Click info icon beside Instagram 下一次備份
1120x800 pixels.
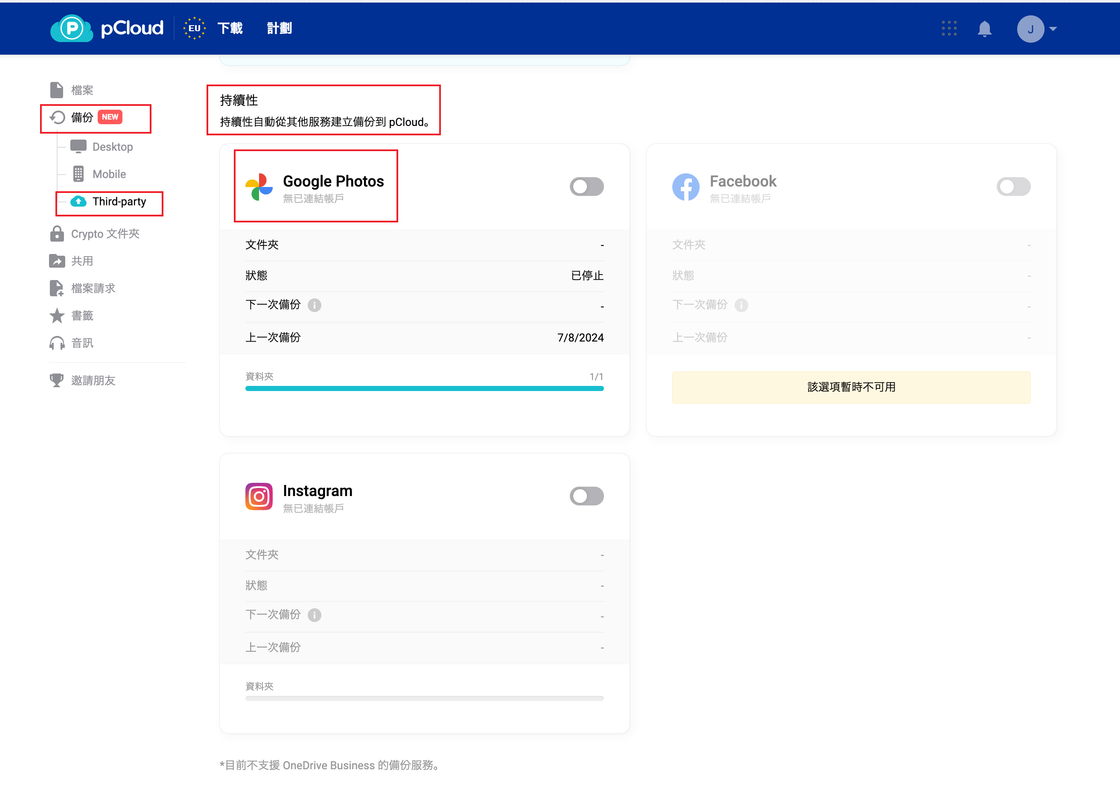tap(314, 615)
